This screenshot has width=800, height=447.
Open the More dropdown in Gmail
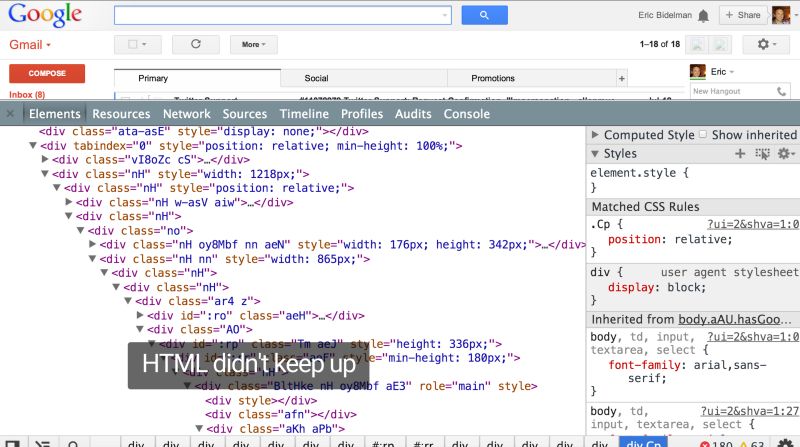pos(254,44)
